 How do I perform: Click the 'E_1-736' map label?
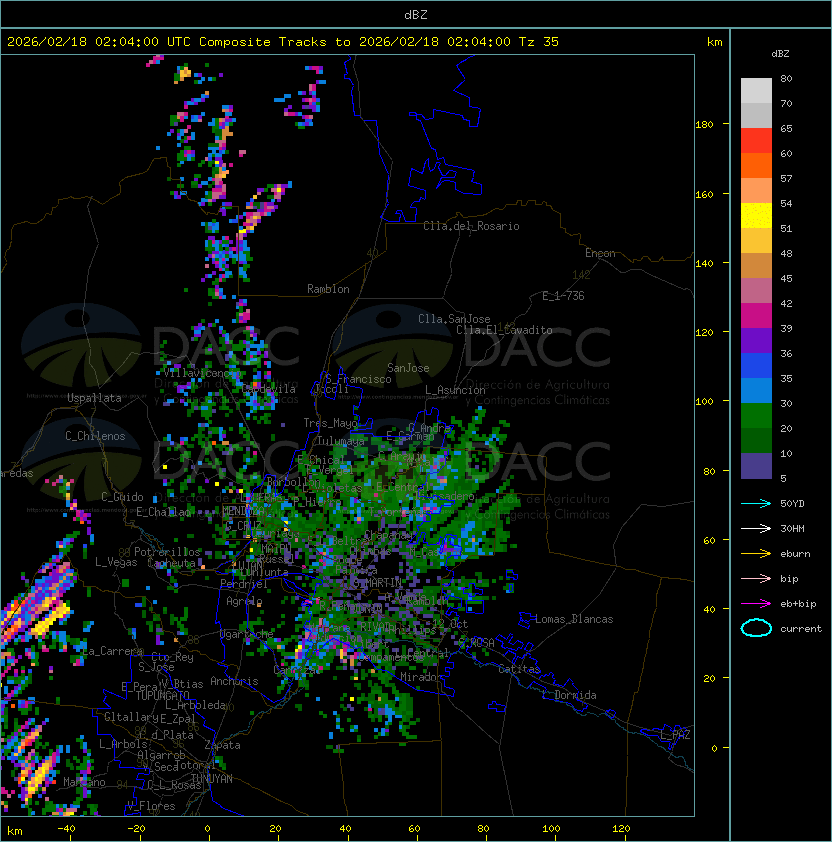point(563,296)
